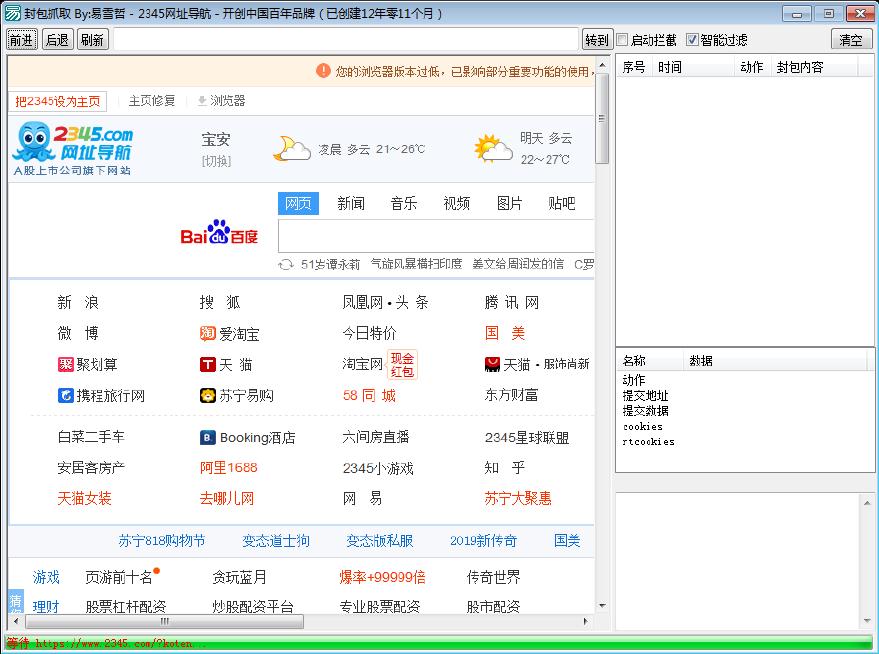
Task: Click the 序号 column header
Action: (633, 67)
